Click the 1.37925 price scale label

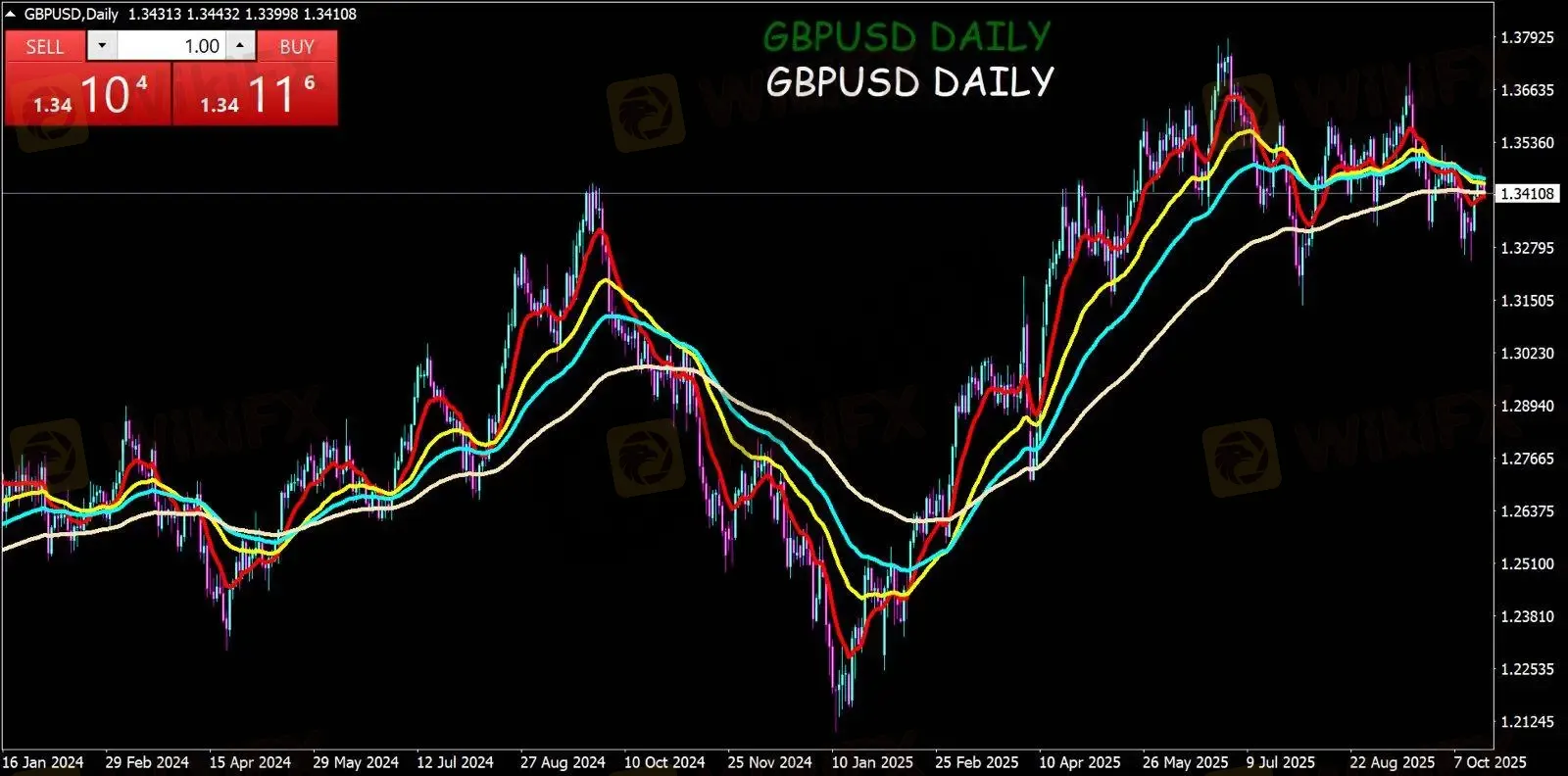click(1528, 37)
